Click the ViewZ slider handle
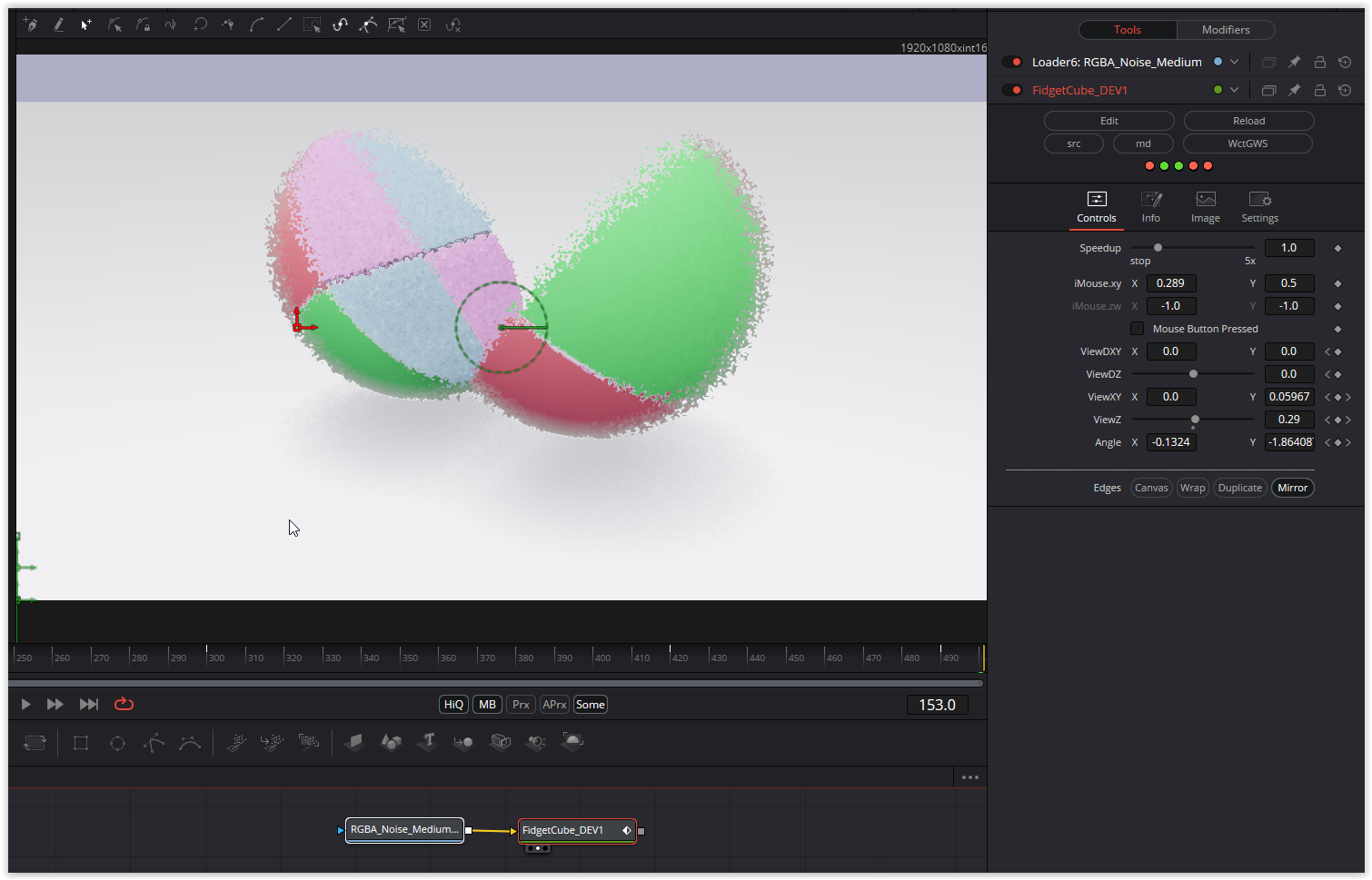This screenshot has width=1372, height=880. 1195,419
